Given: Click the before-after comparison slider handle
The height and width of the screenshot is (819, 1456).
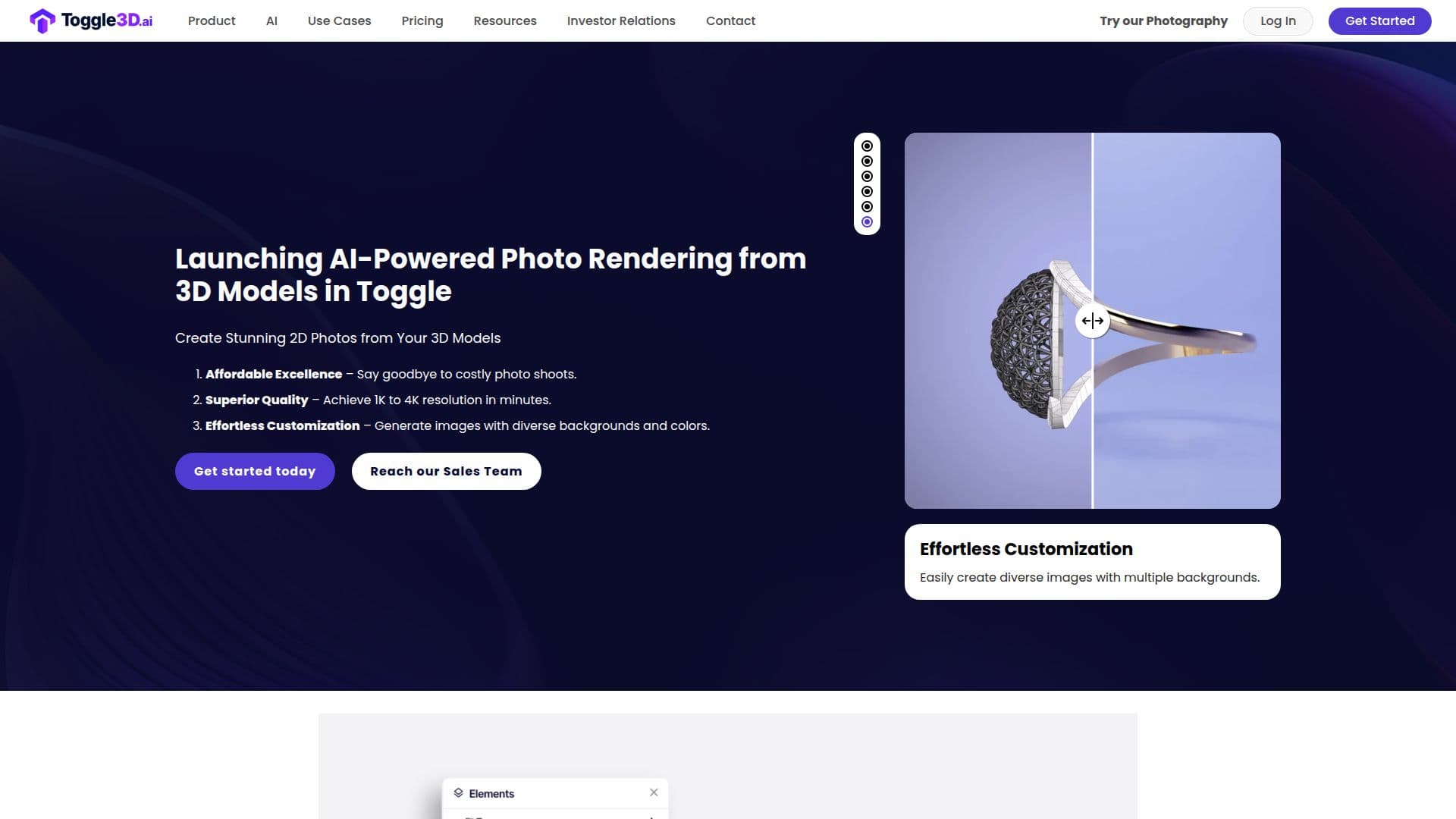Looking at the screenshot, I should pos(1092,321).
